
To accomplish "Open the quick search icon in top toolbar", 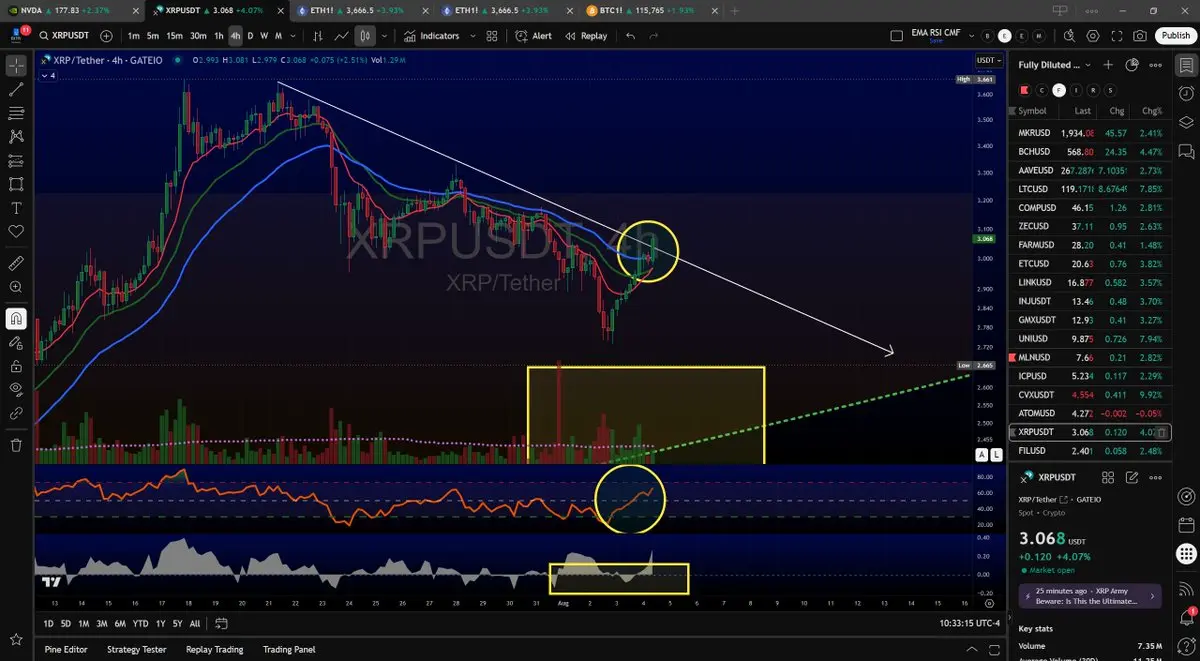I will click(x=1069, y=36).
